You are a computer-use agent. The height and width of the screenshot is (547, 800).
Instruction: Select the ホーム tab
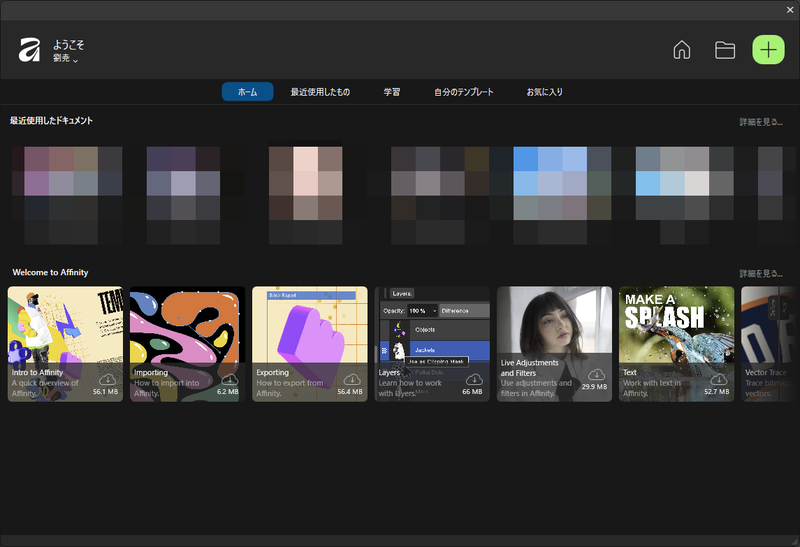coord(247,92)
